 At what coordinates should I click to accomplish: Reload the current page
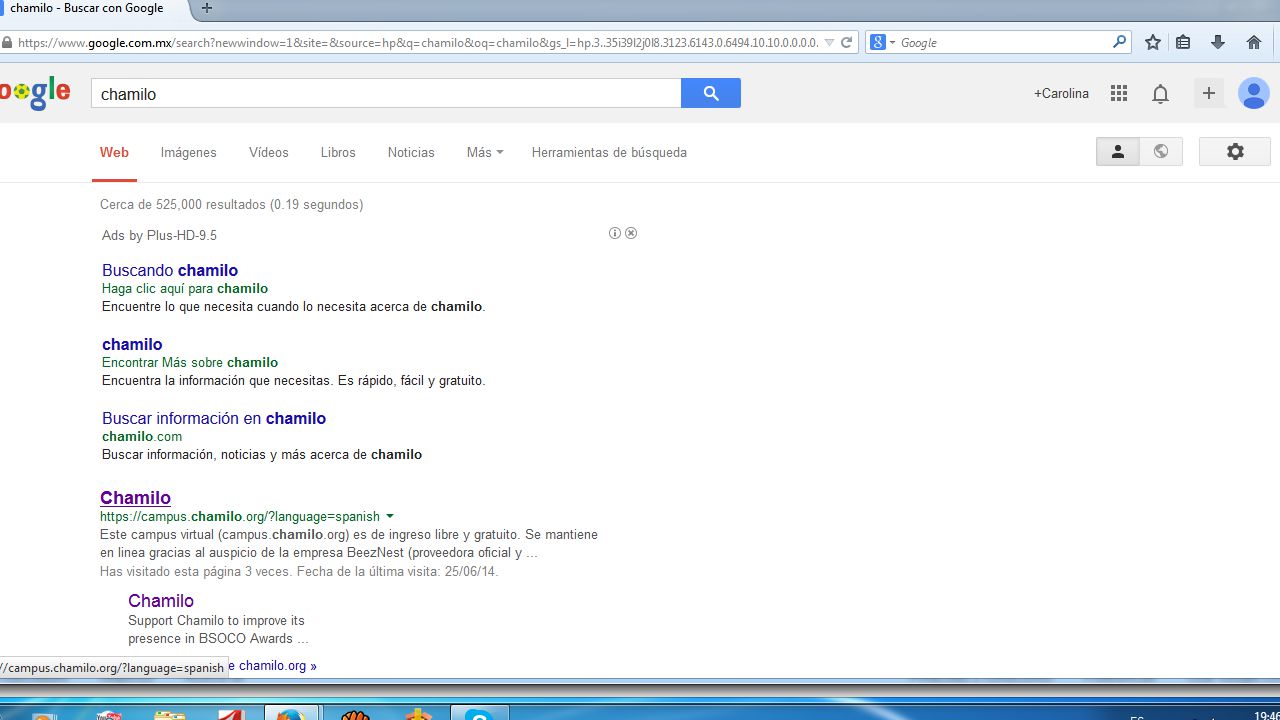(x=846, y=43)
